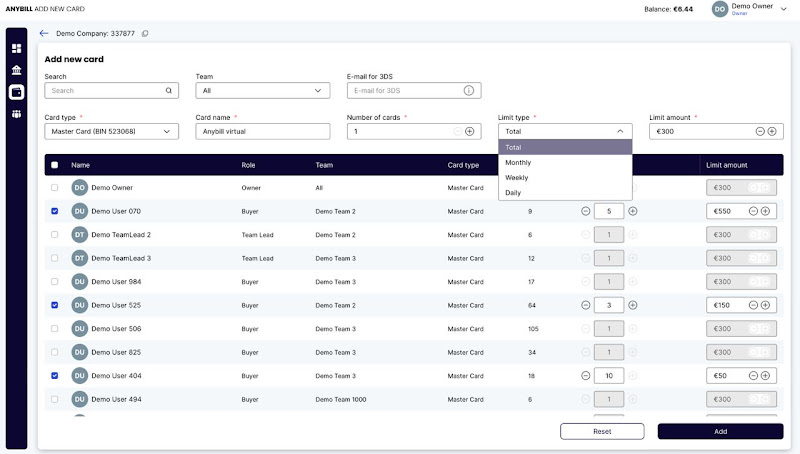800x454 pixels.
Task: Select Daily in Limit type list
Action: coord(565,193)
